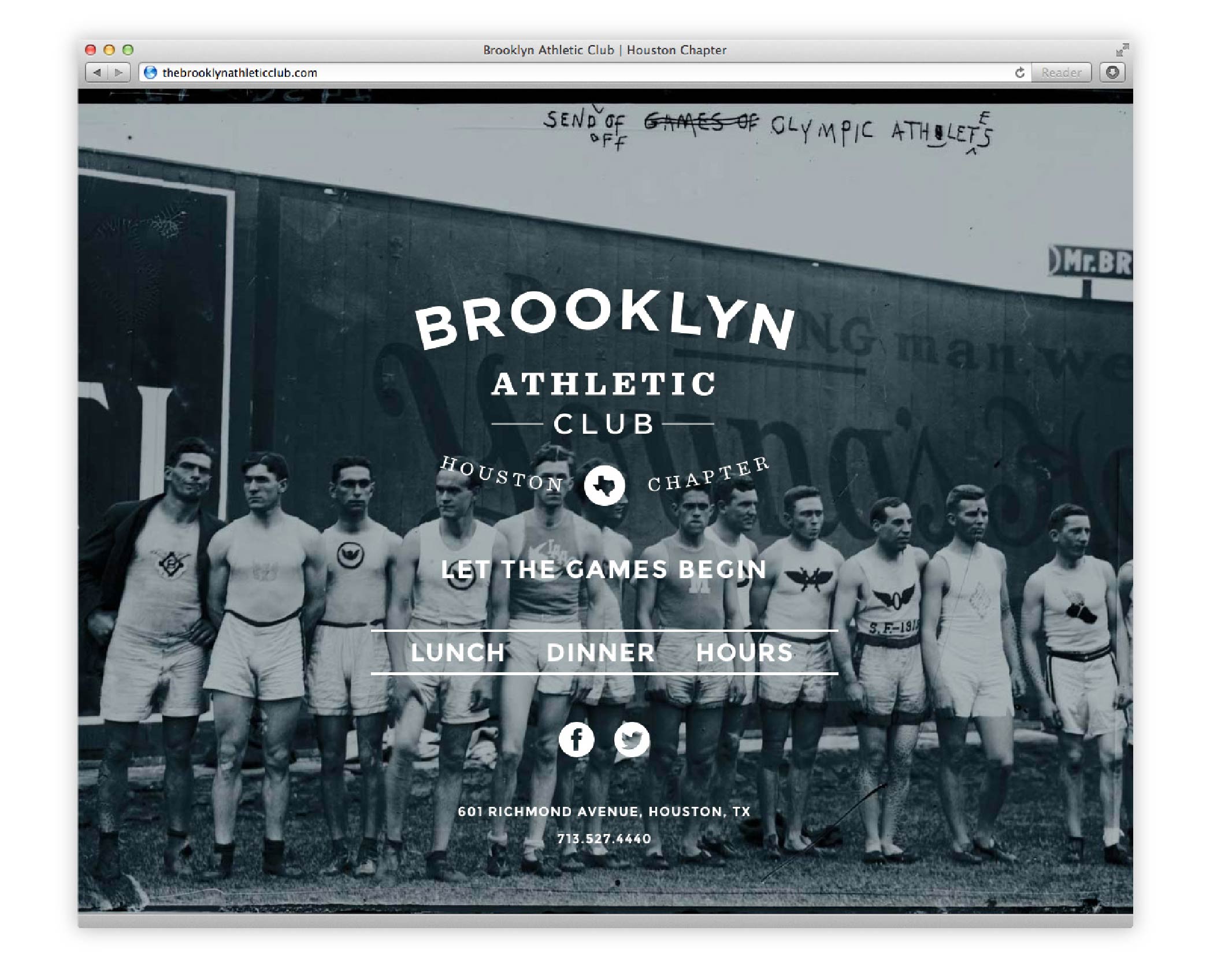Open the Twitter bird icon
Screen dimensions: 1232x968
[632, 739]
